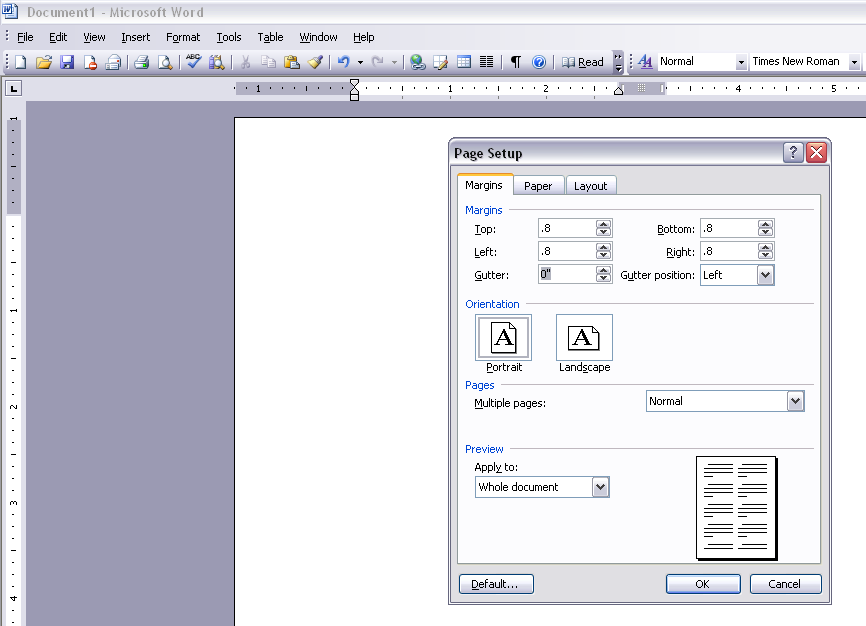Decrease Bottom margin with its down arrow

pyautogui.click(x=765, y=232)
